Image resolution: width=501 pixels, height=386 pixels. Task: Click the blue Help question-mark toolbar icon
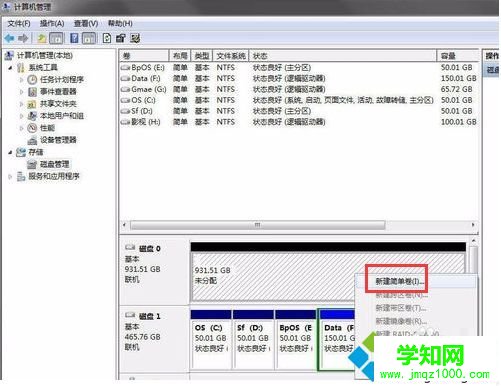click(x=74, y=38)
